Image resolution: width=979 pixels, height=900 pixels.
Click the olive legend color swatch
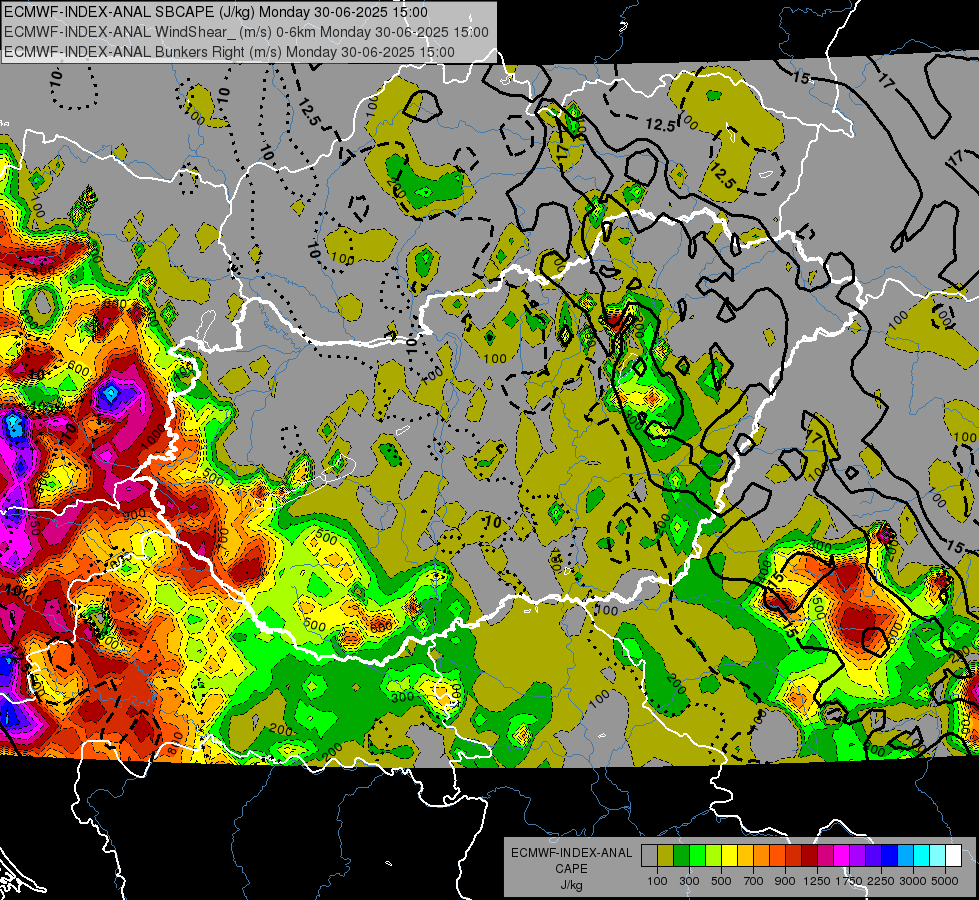(x=665, y=856)
